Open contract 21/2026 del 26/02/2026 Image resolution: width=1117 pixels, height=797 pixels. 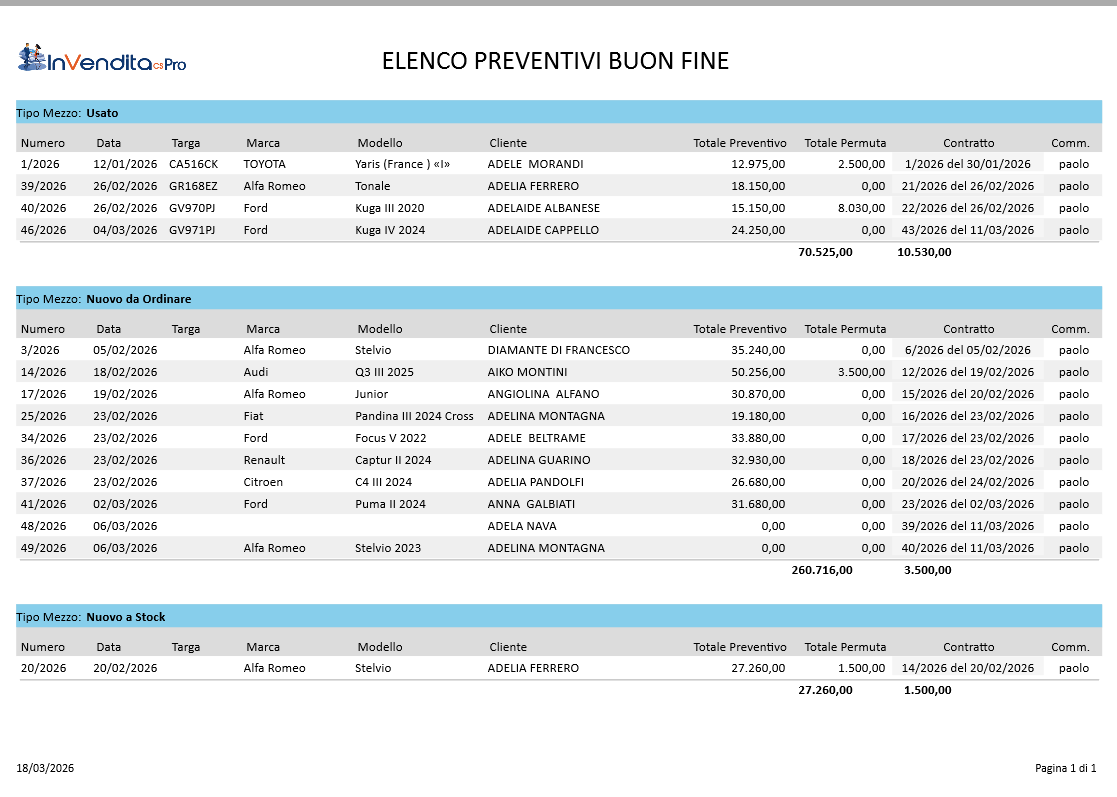coord(967,186)
